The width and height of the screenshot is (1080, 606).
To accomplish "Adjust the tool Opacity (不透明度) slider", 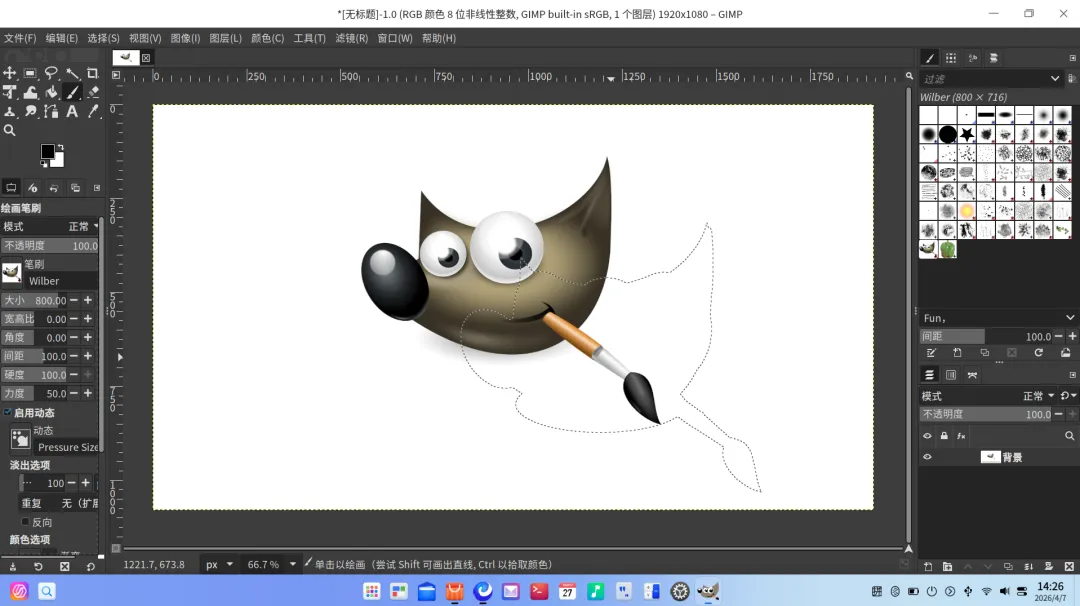I will [x=50, y=245].
